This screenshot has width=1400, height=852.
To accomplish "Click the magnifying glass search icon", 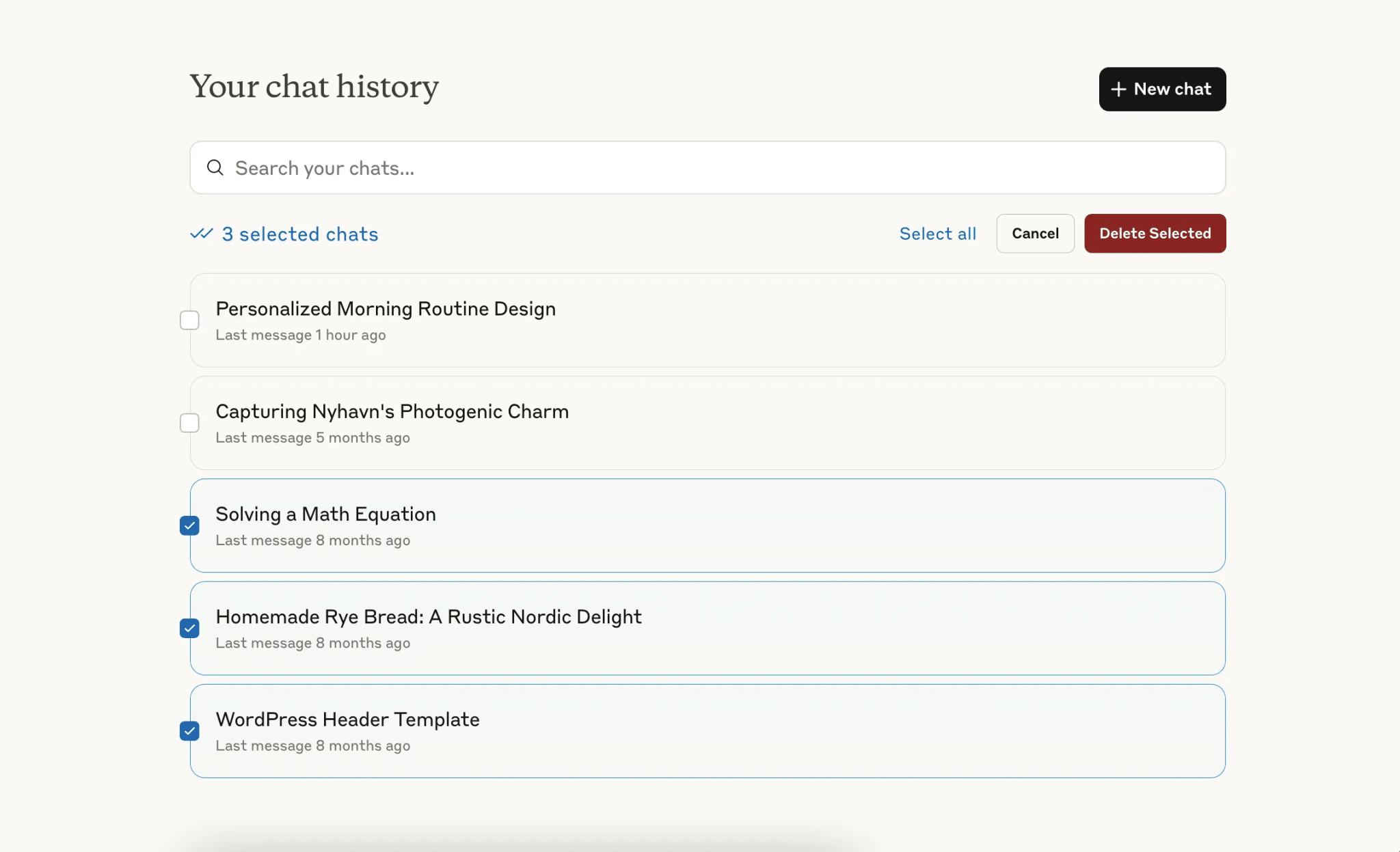I will (215, 167).
